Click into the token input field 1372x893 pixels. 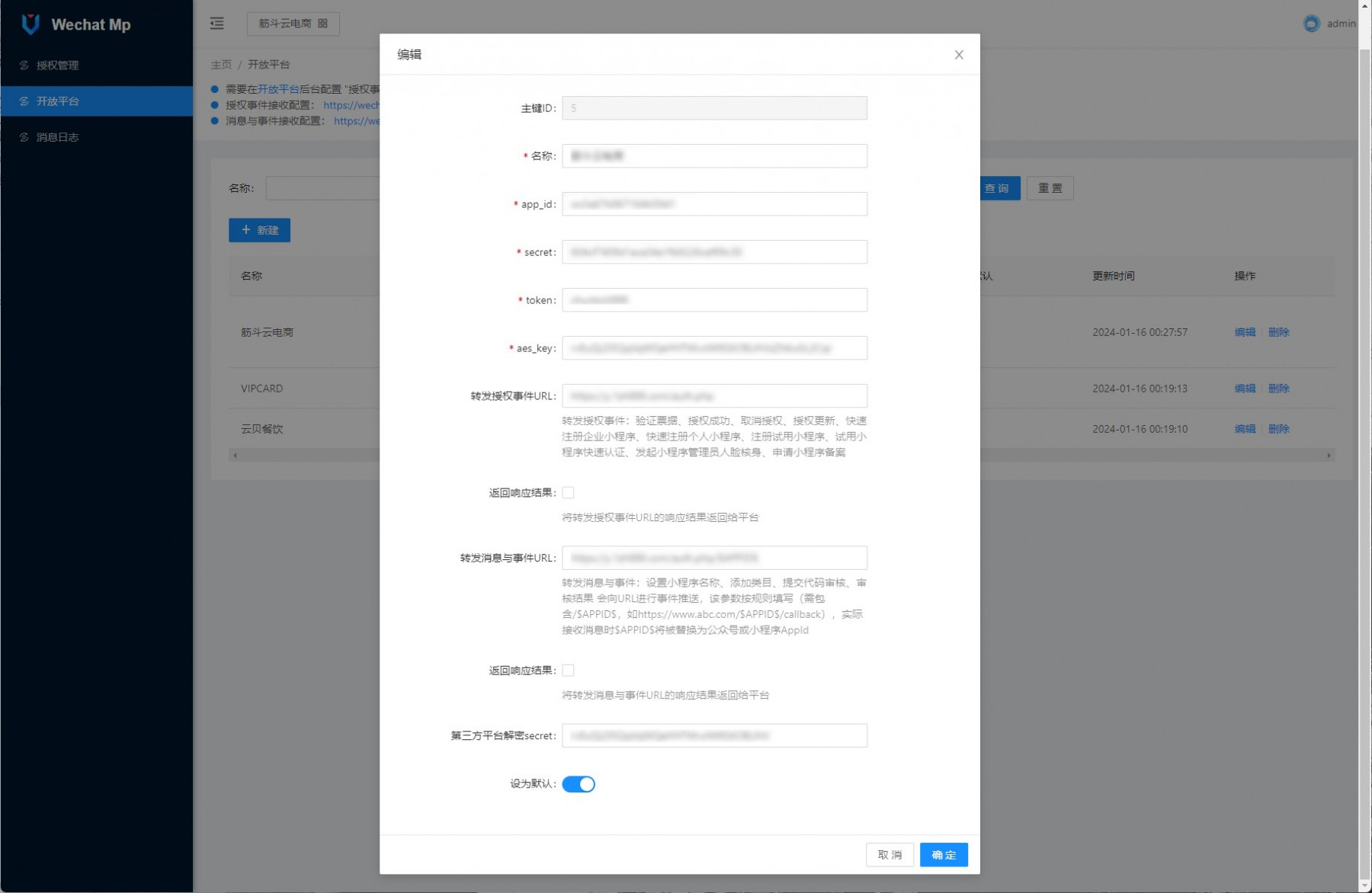click(714, 300)
